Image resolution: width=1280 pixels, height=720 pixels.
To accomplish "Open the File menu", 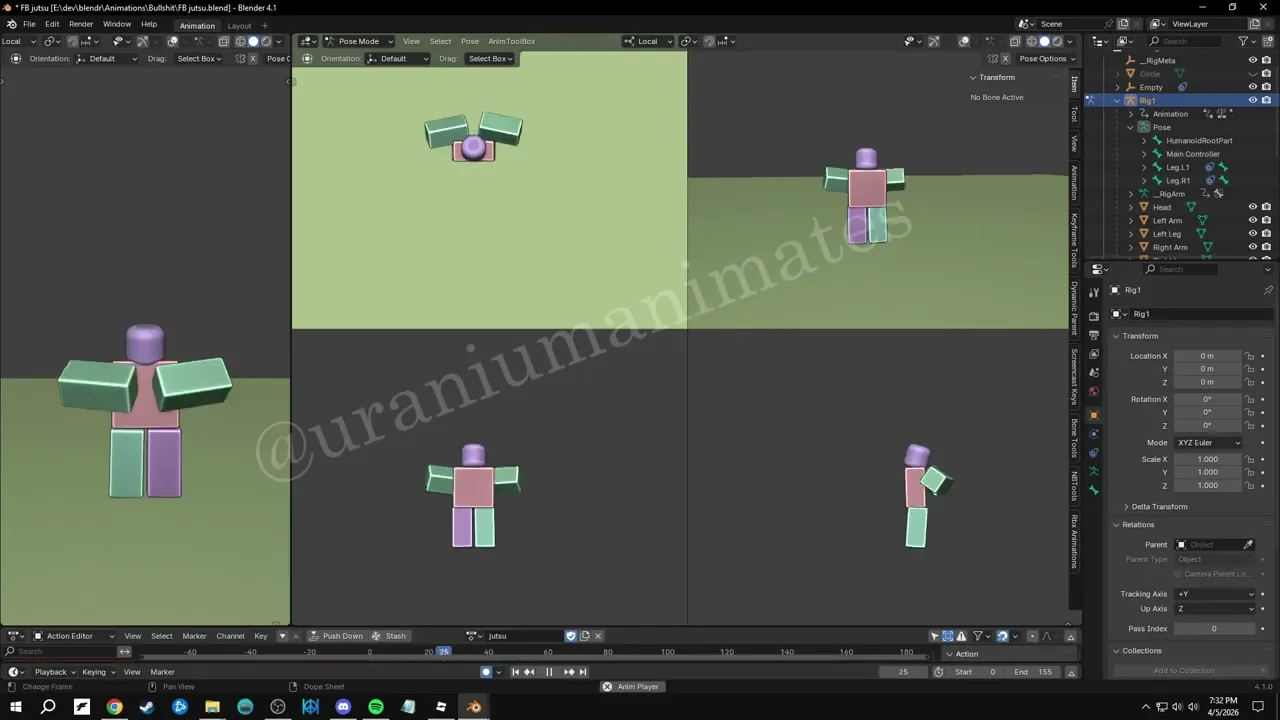I will [29, 24].
